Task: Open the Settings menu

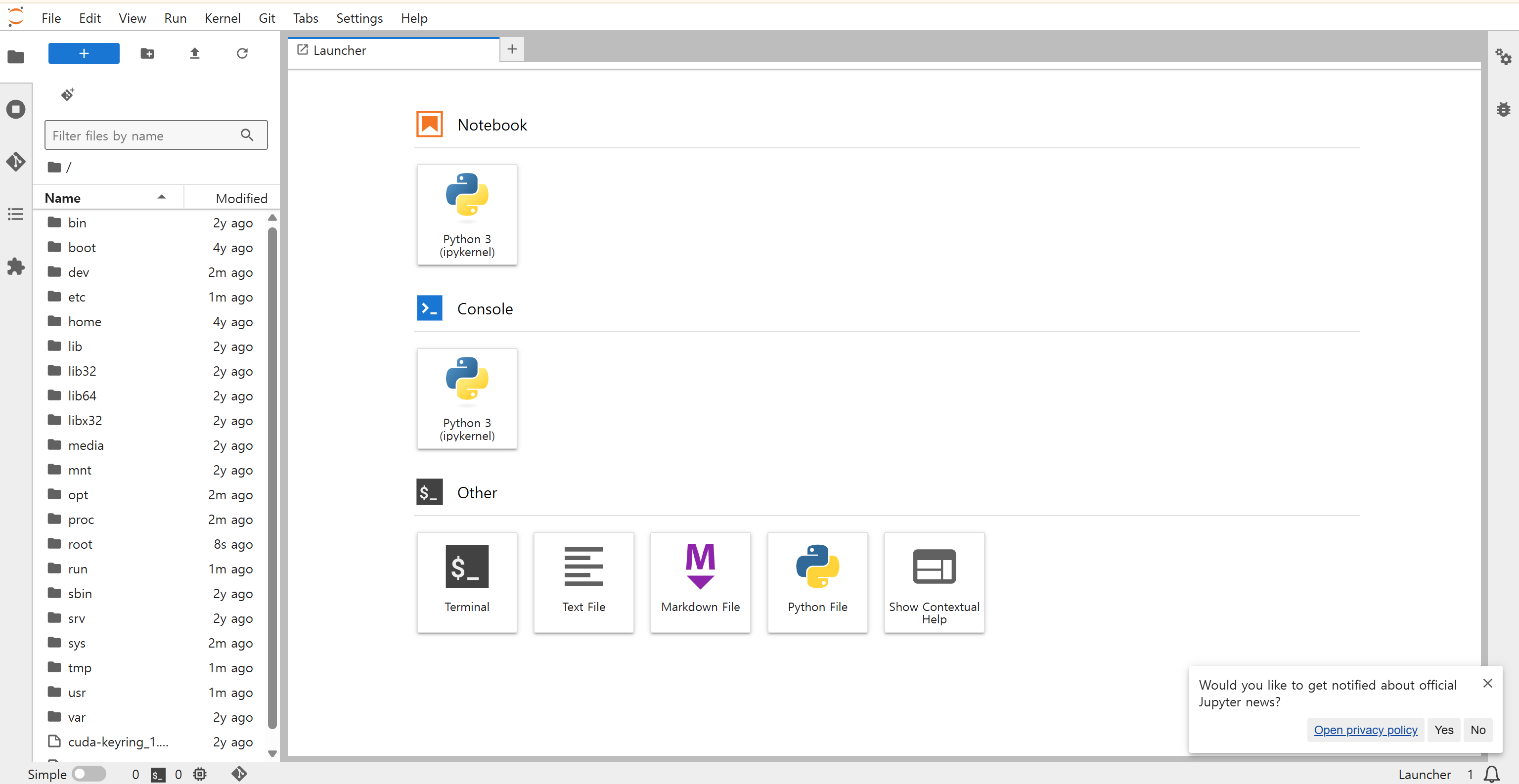Action: click(359, 18)
